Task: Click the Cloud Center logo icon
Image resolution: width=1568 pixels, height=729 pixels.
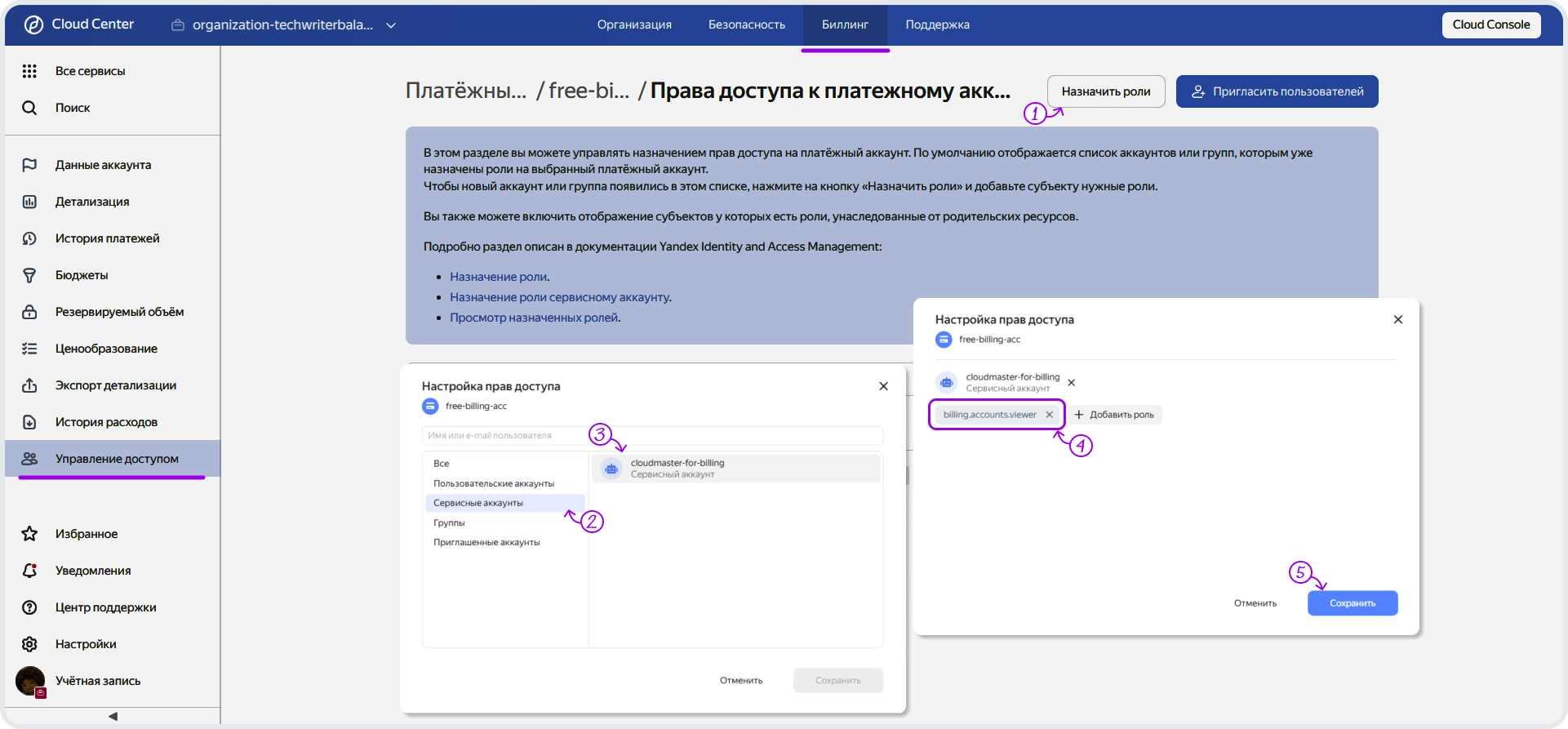Action: [x=33, y=24]
